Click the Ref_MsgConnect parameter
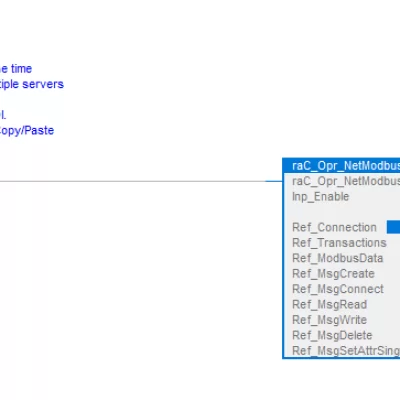400x400 pixels. pos(338,289)
